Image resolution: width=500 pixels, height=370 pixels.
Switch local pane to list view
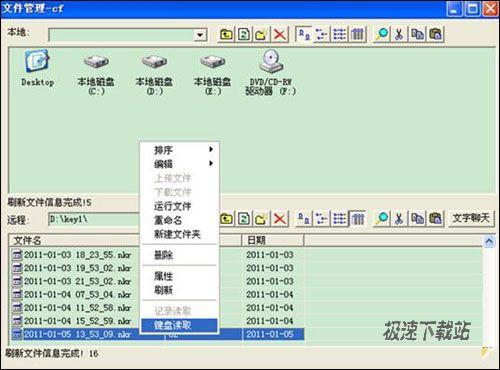click(340, 34)
